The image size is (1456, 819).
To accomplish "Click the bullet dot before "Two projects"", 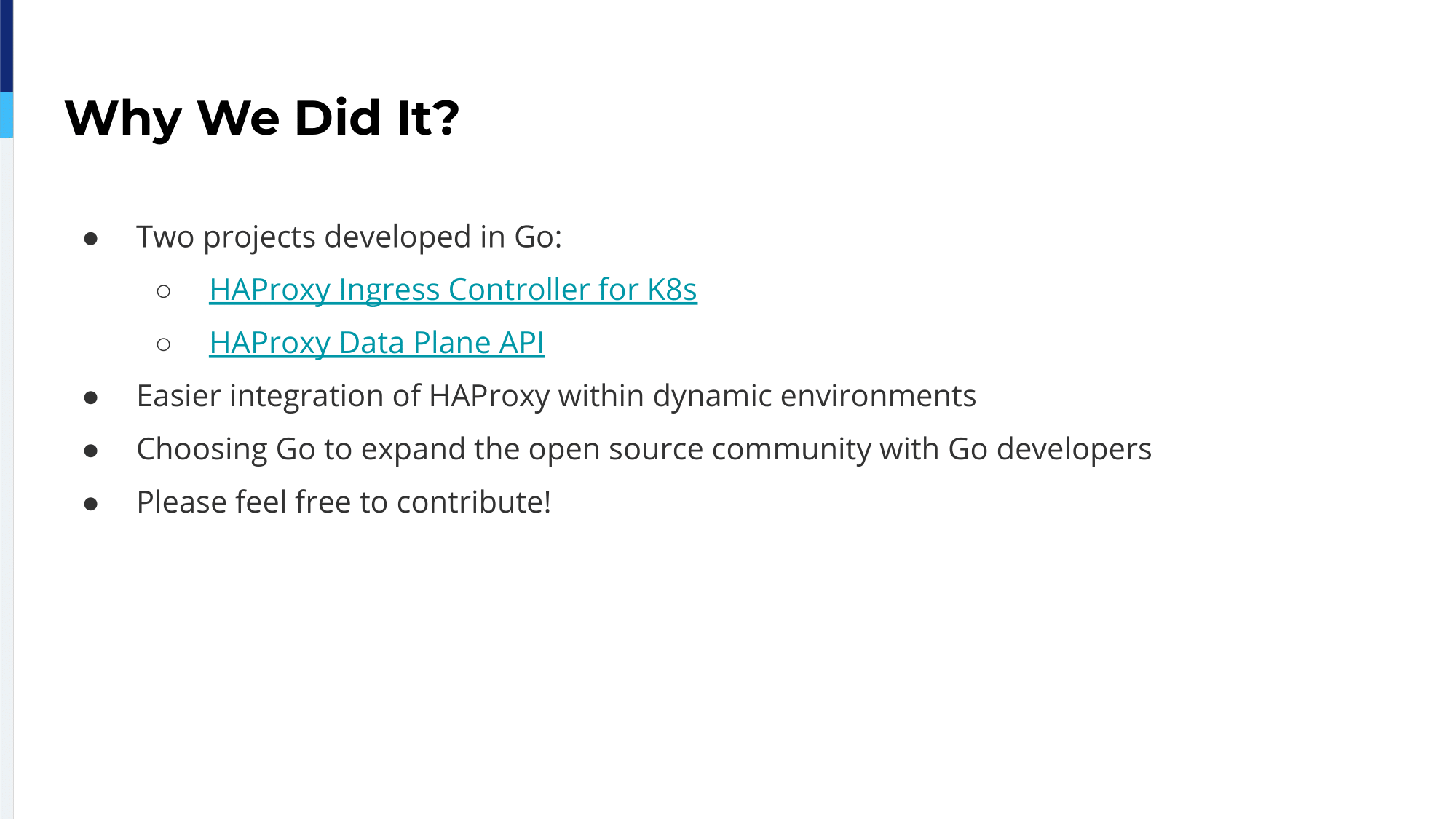I will pos(91,239).
